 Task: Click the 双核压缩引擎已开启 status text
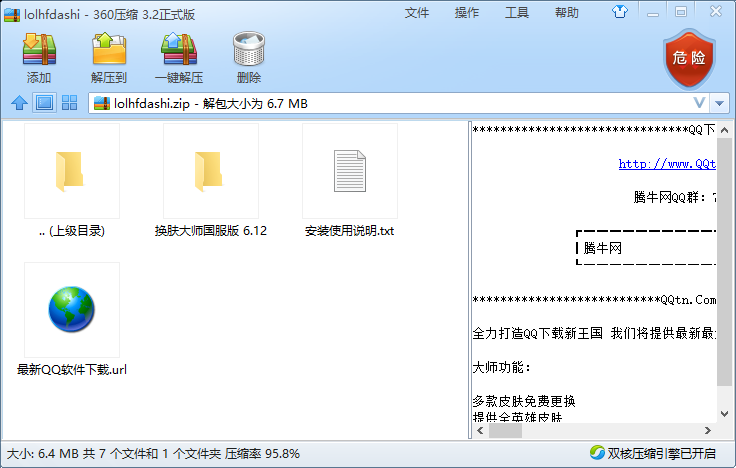(x=661, y=453)
